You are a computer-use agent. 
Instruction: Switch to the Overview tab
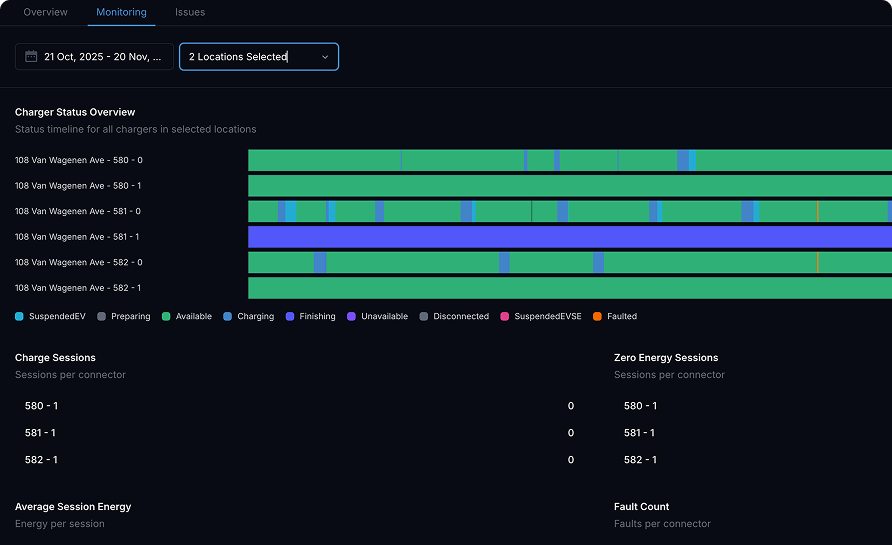point(45,12)
